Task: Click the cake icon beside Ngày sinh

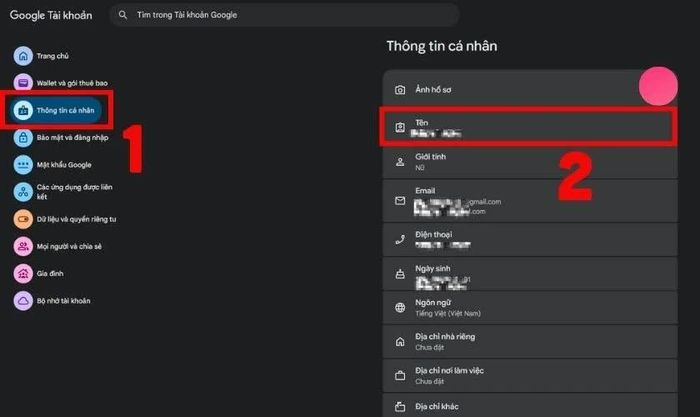Action: coord(400,274)
